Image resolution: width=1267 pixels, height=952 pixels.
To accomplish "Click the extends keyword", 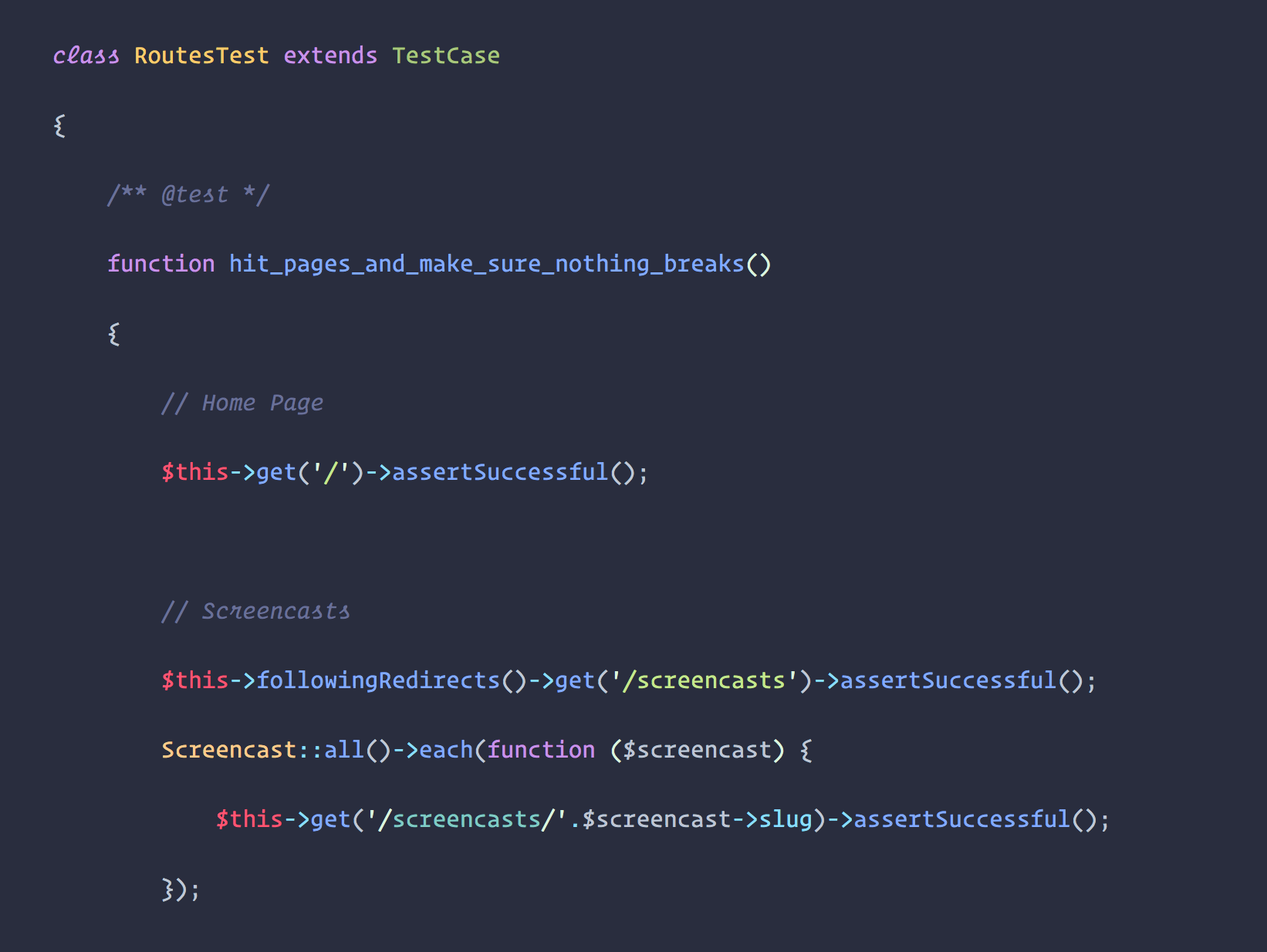I will 330,56.
